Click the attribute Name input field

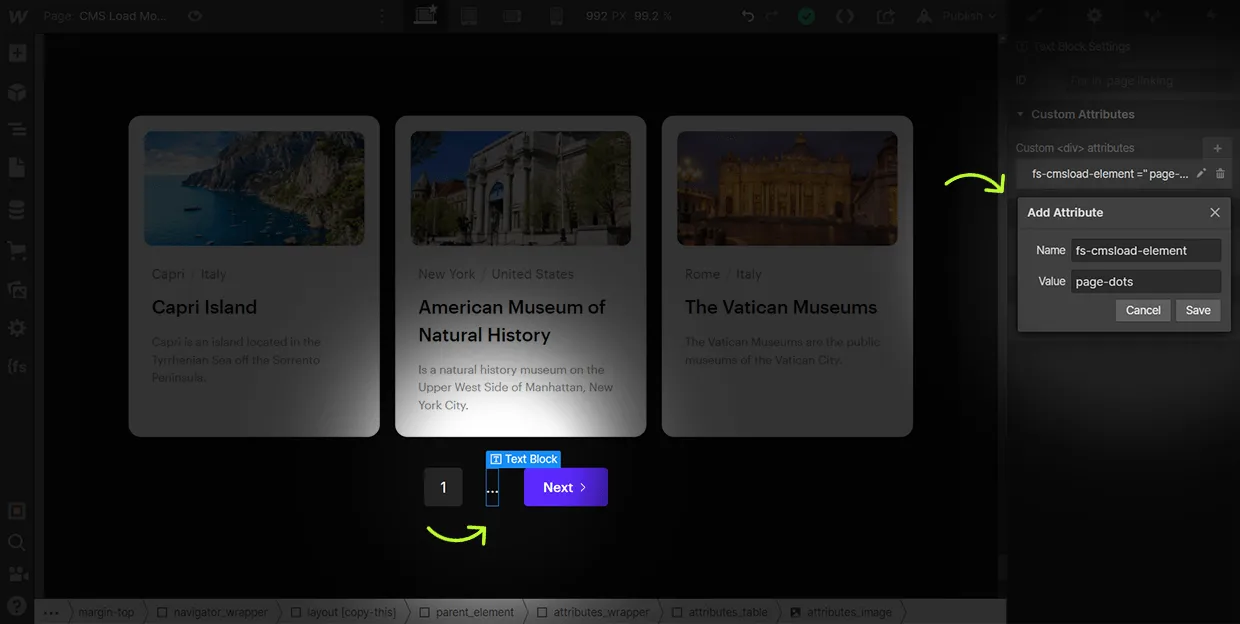click(1146, 250)
